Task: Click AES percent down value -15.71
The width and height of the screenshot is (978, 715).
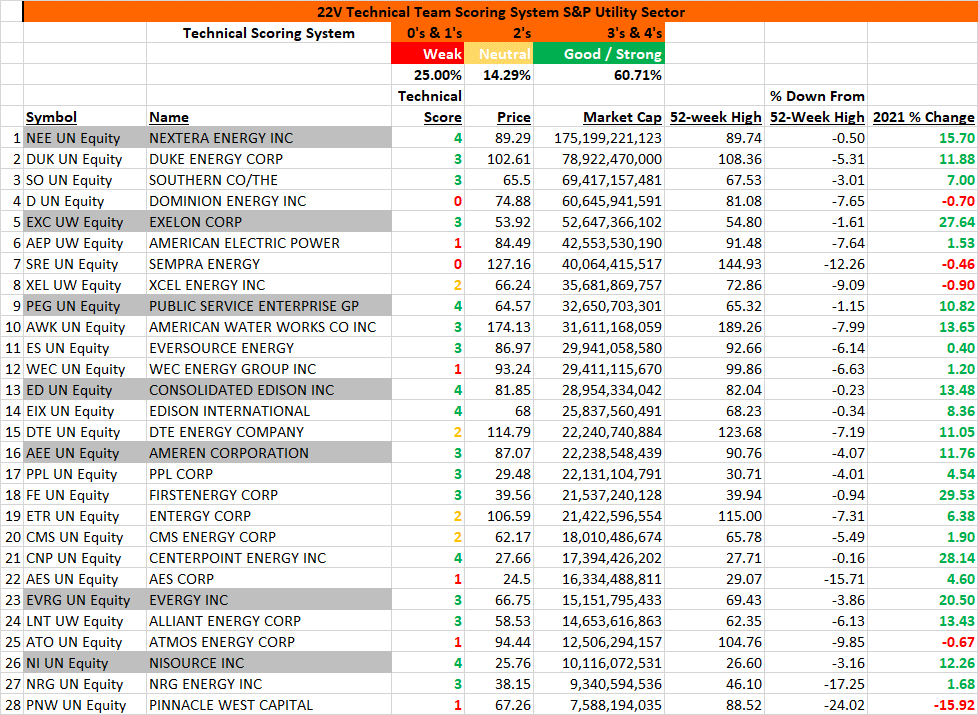Action: (816, 579)
